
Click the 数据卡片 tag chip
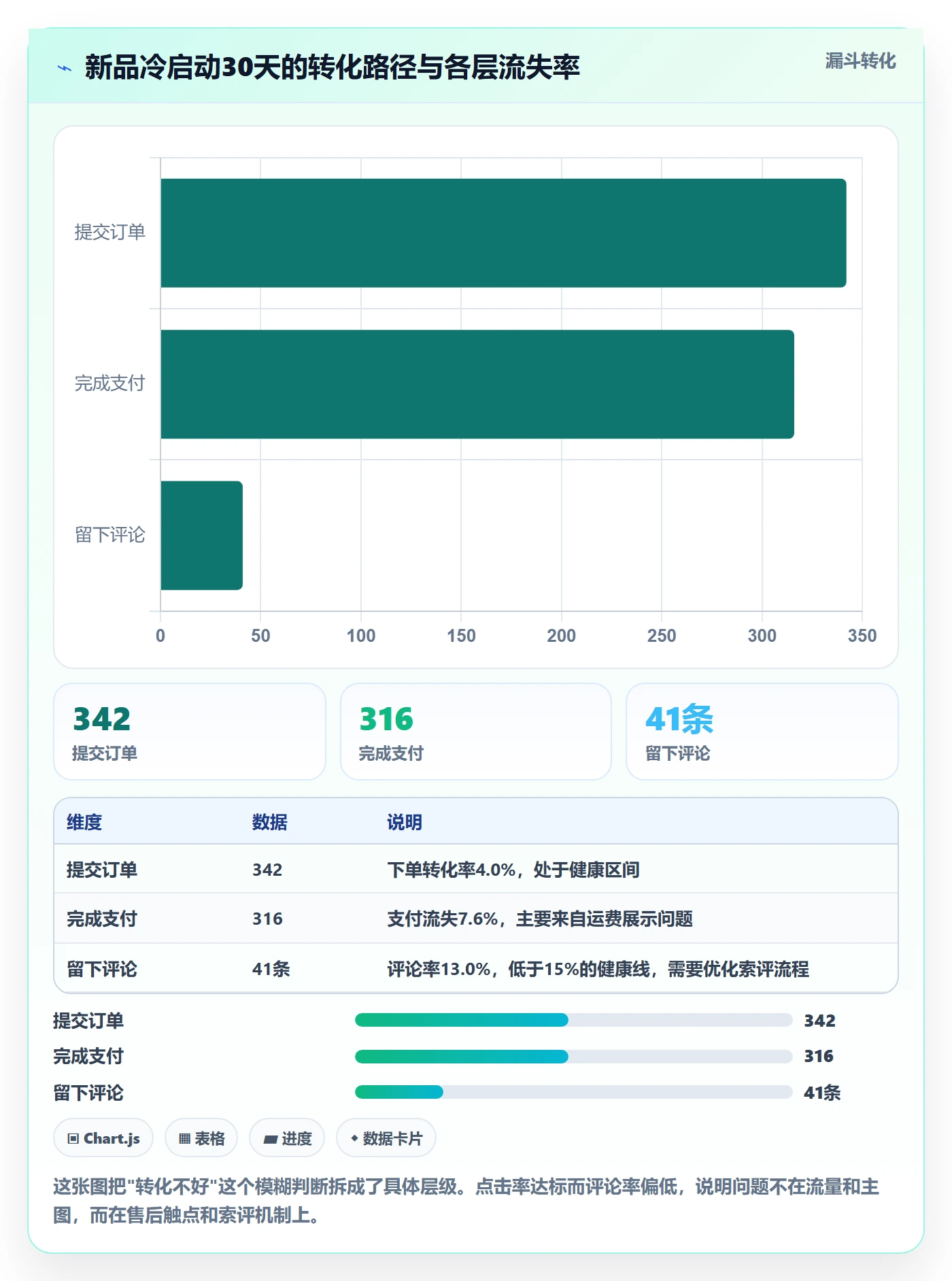(x=386, y=1138)
